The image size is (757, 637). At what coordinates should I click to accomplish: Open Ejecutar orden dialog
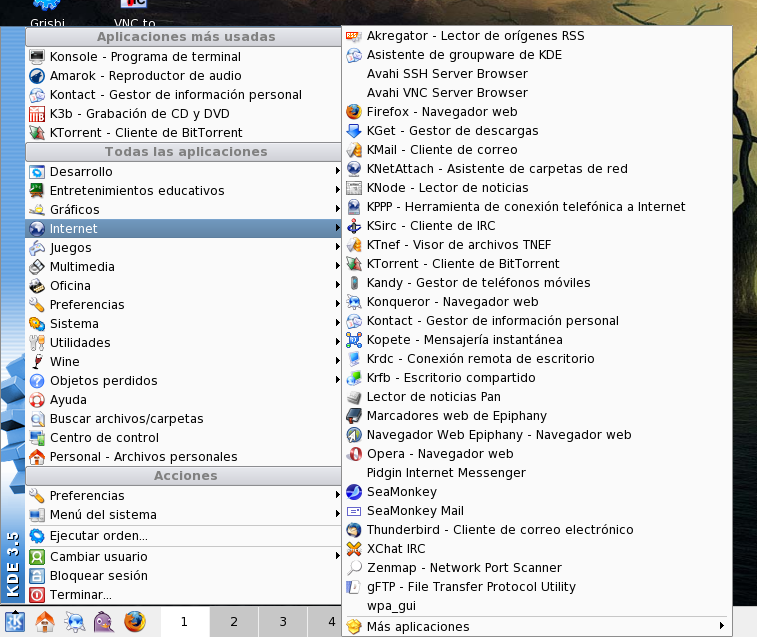(183, 536)
